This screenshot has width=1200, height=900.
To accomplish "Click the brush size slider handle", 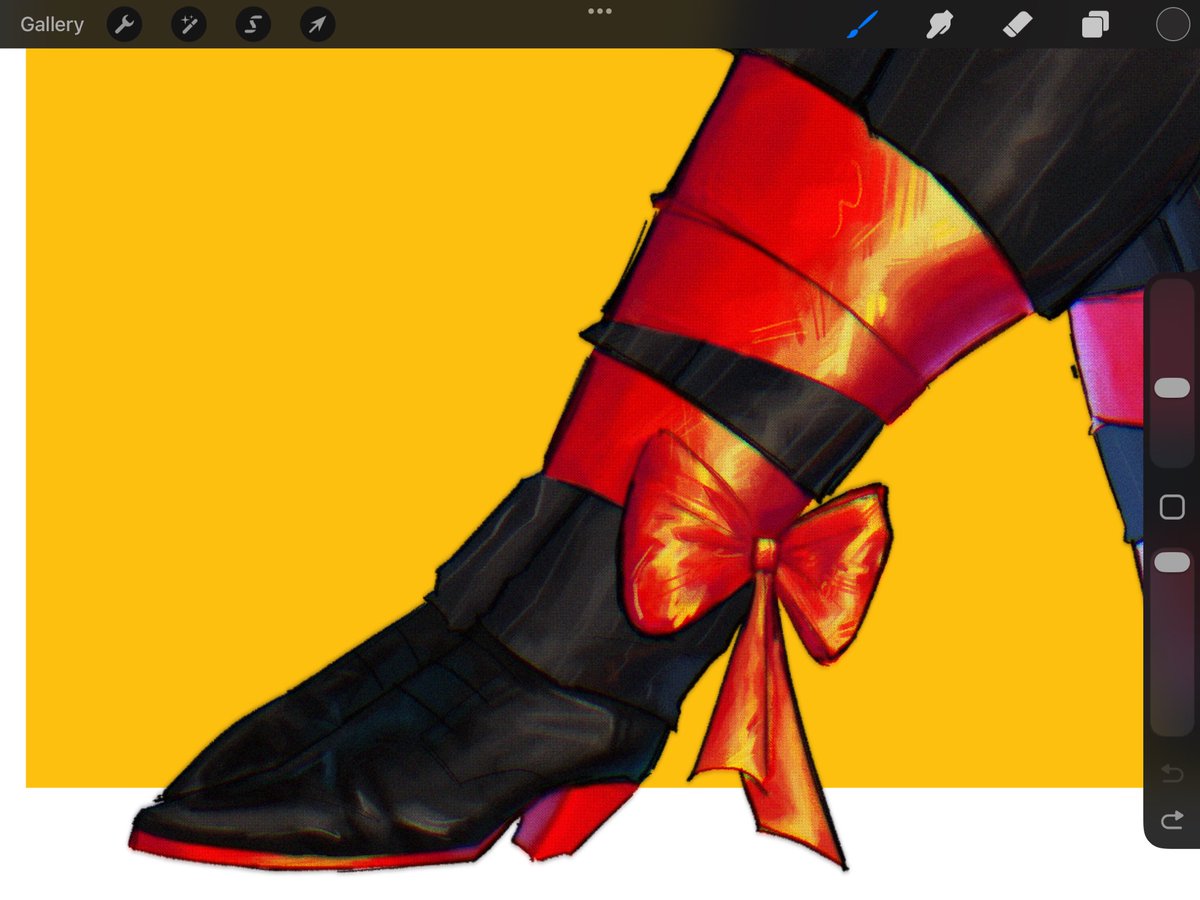I will pyautogui.click(x=1172, y=388).
